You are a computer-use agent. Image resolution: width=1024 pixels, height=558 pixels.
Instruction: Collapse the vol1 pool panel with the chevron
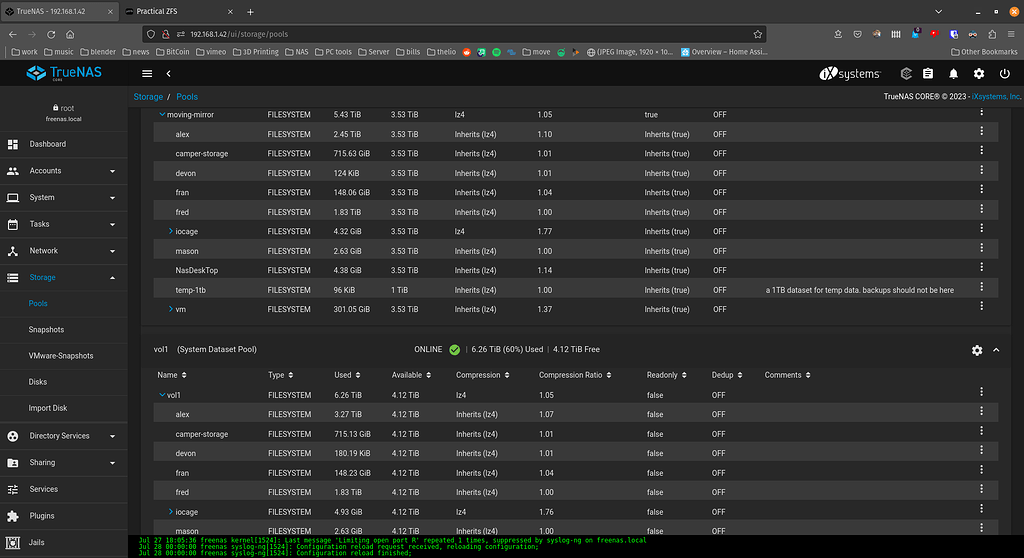coord(996,350)
